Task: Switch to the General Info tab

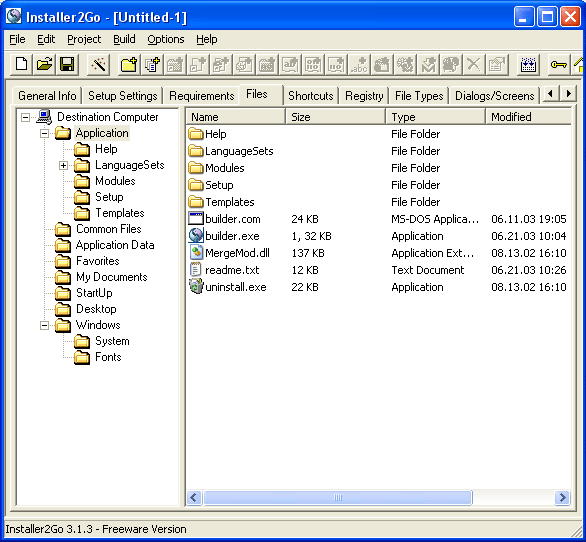Action: (x=47, y=96)
